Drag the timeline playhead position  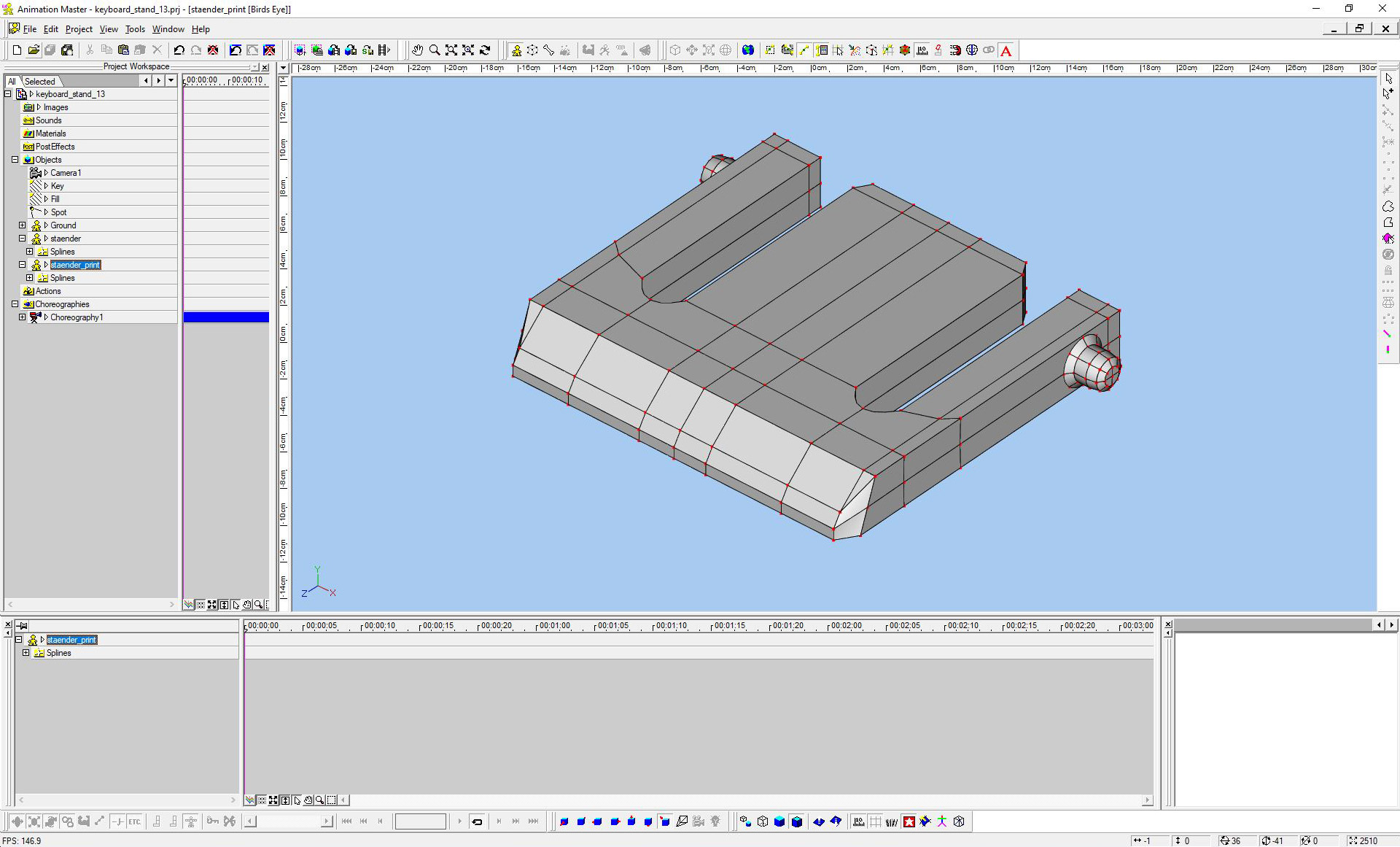[x=246, y=626]
